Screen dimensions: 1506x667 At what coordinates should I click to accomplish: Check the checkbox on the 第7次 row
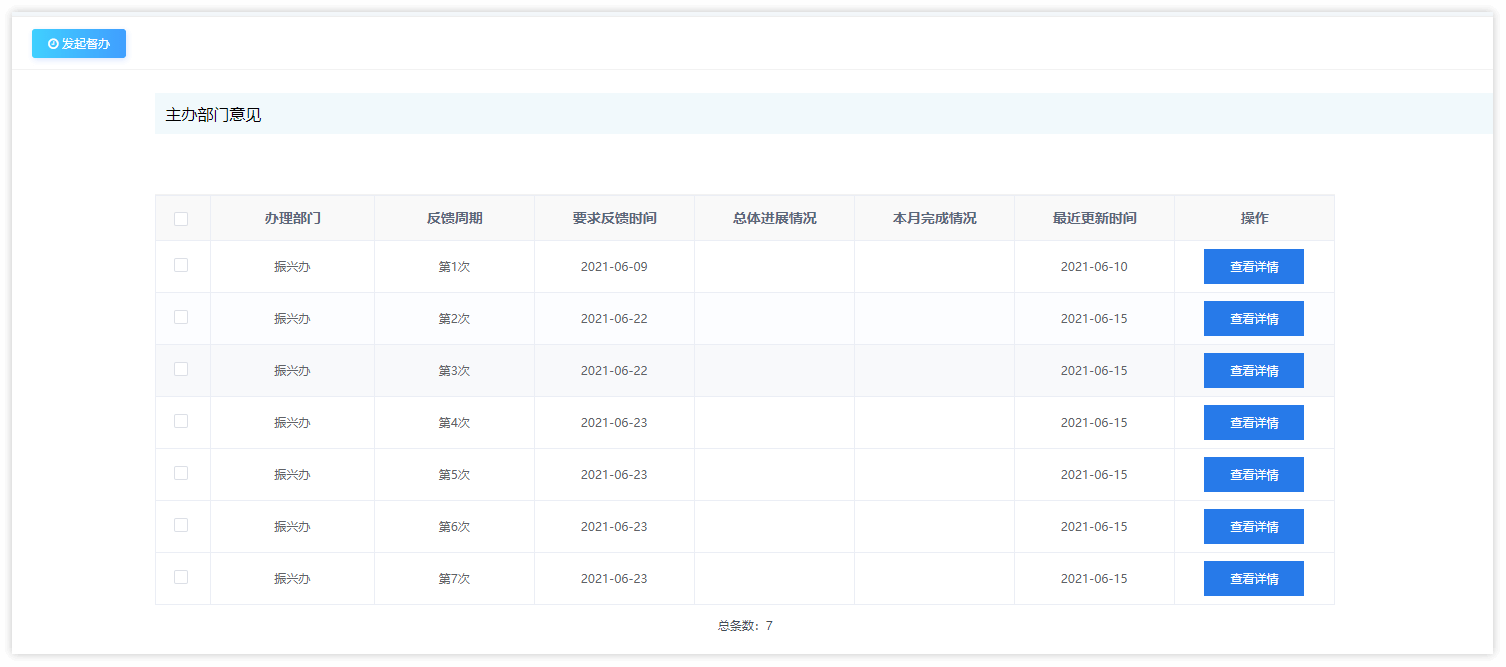(x=182, y=578)
